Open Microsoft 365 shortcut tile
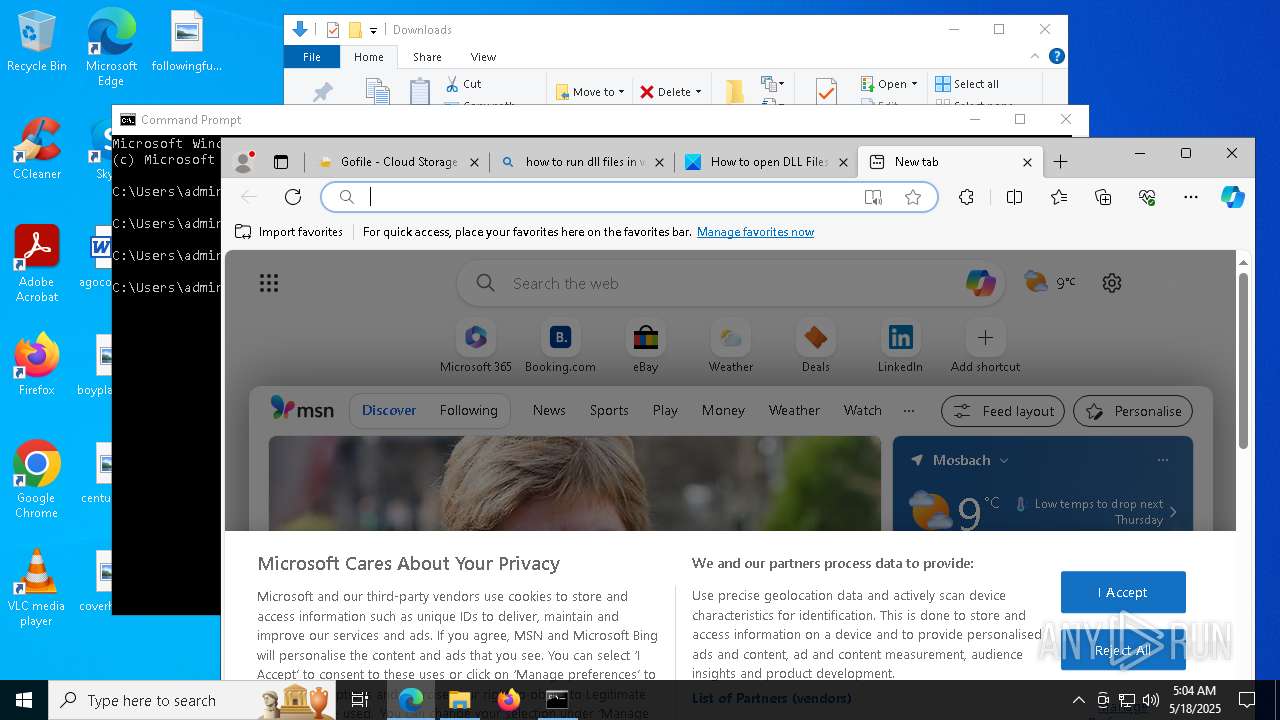This screenshot has width=1280, height=720. click(x=476, y=347)
